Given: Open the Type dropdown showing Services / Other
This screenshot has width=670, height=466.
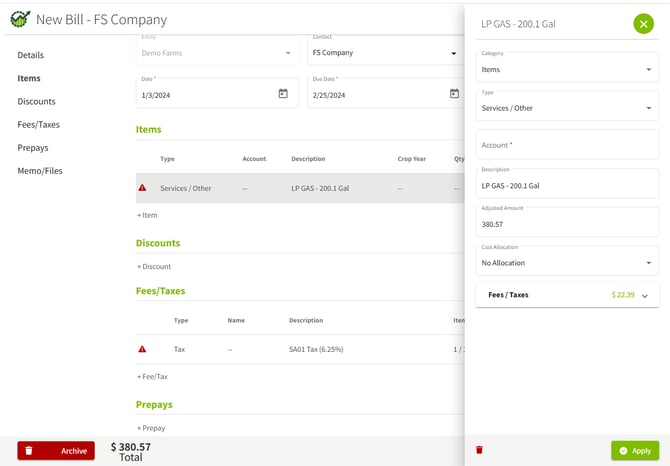Looking at the screenshot, I should click(x=566, y=105).
